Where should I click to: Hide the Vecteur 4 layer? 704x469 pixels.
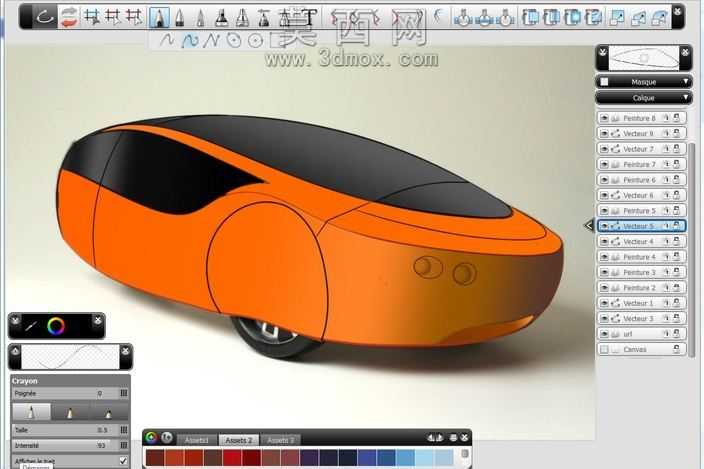pyautogui.click(x=604, y=241)
